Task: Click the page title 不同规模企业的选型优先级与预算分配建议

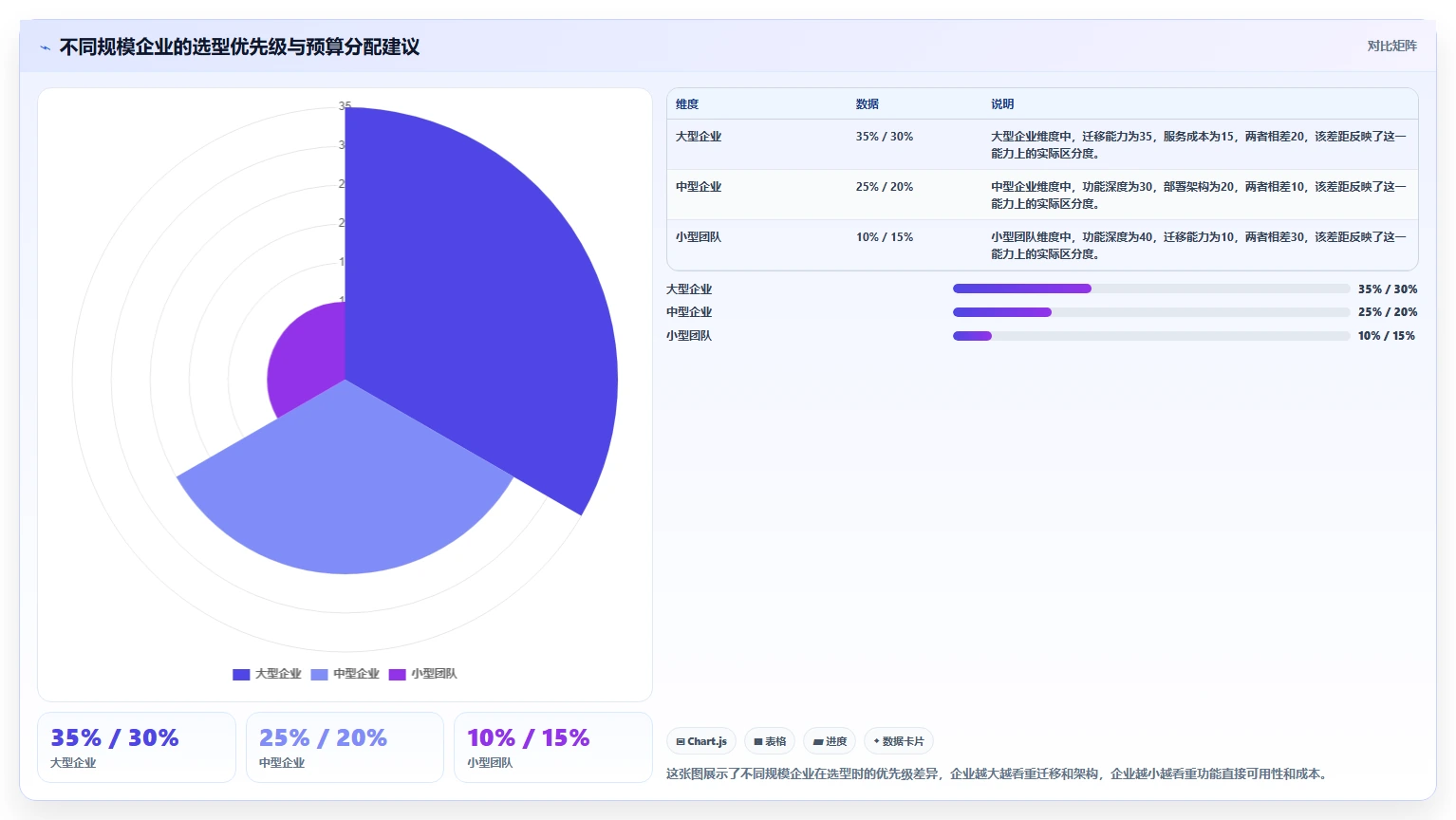Action: [x=239, y=47]
